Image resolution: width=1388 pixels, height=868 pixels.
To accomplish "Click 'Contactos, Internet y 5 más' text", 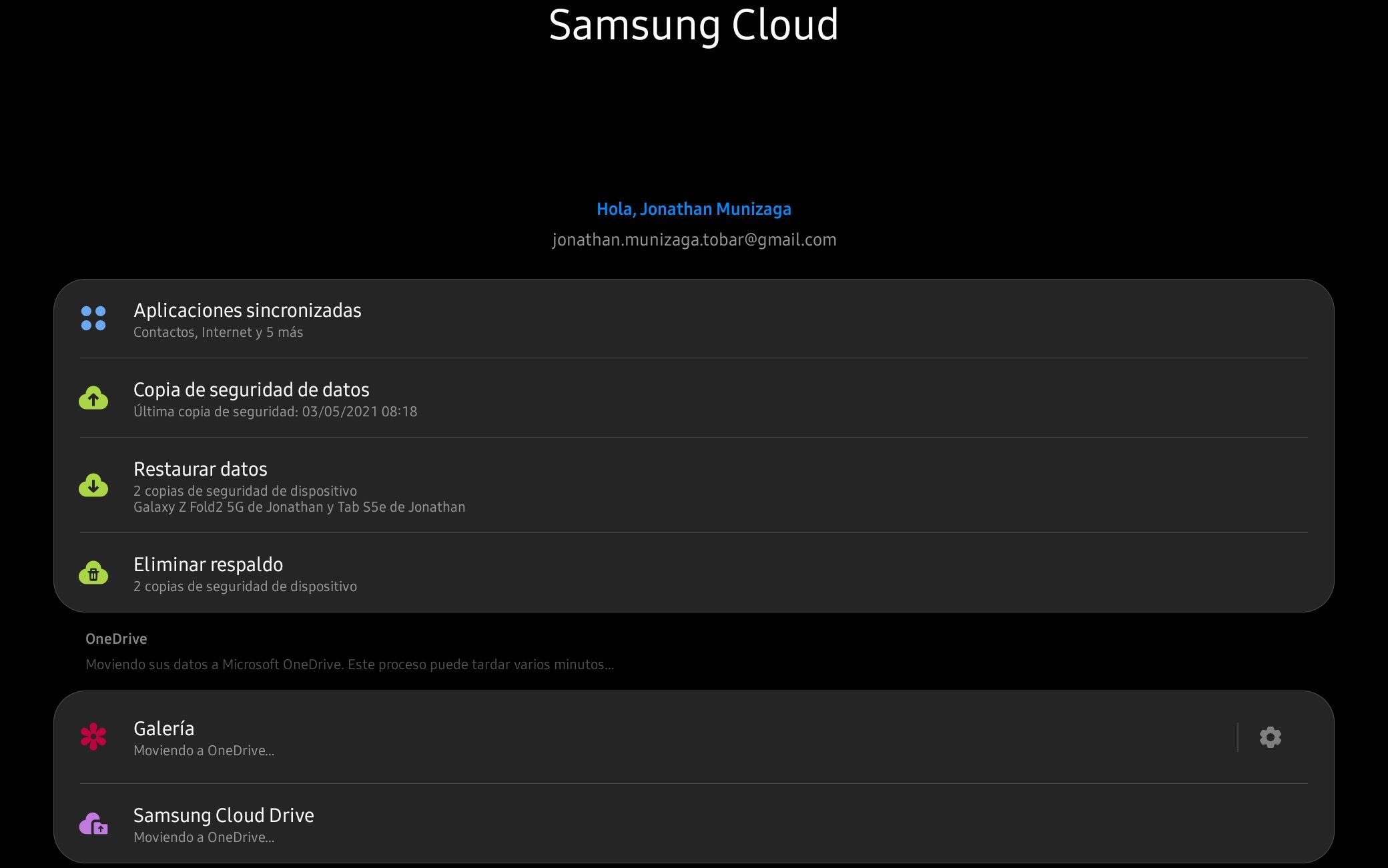I will tap(218, 332).
